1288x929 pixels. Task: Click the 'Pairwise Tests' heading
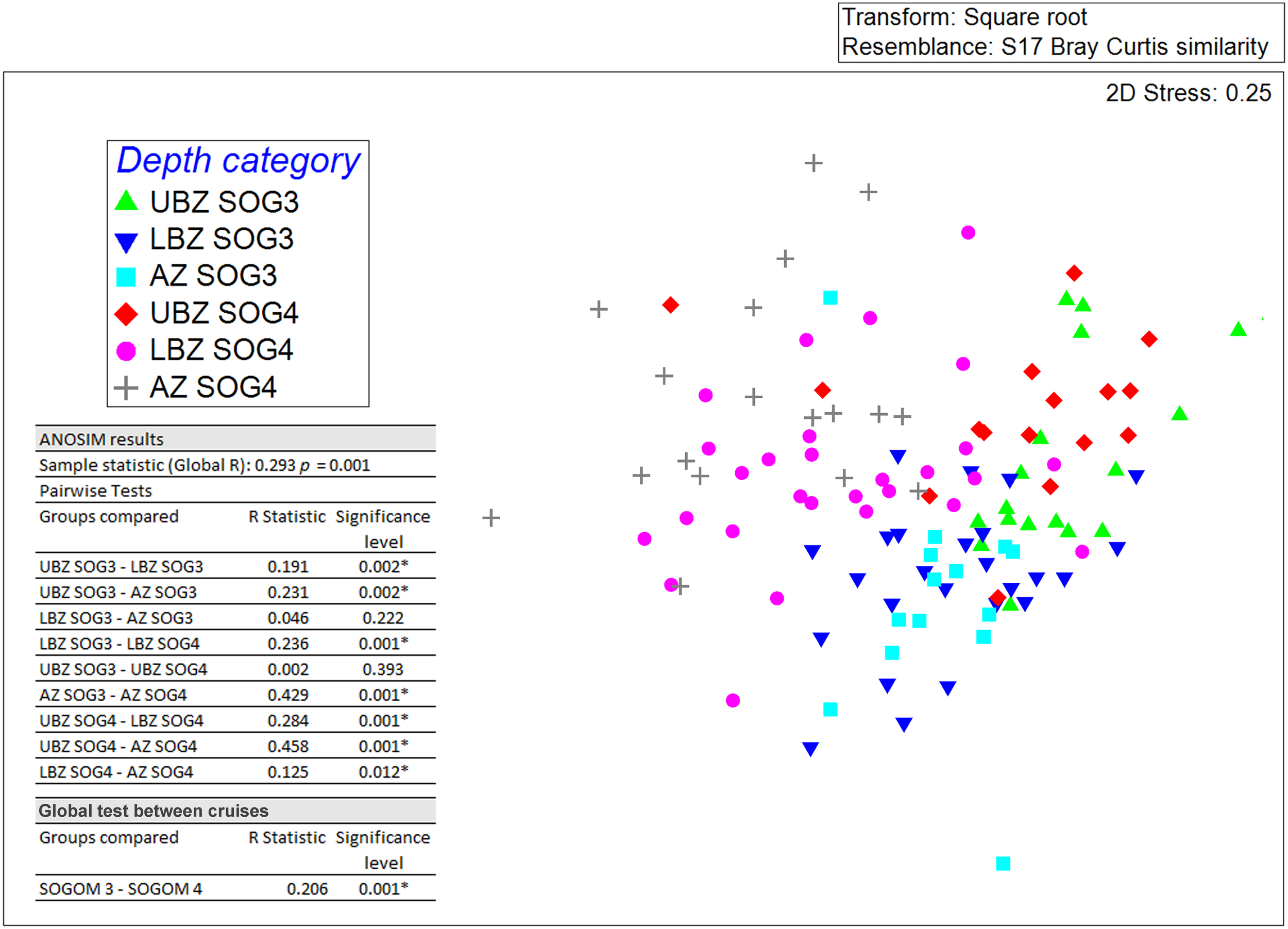coord(96,491)
